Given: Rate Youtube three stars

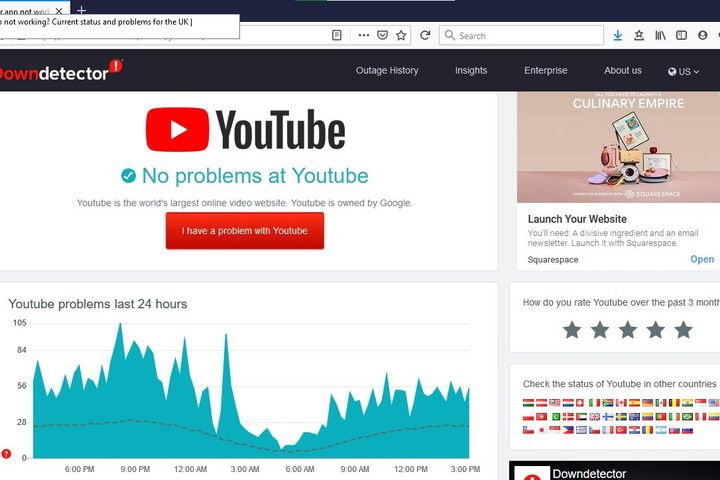Looking at the screenshot, I should tap(628, 330).
